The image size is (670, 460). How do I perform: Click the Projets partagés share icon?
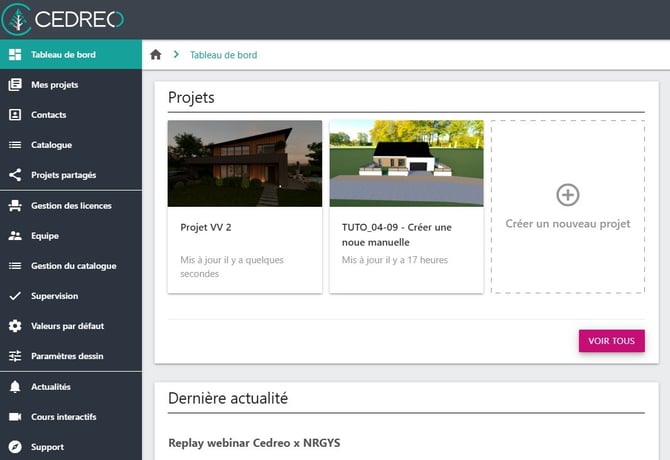(x=15, y=175)
